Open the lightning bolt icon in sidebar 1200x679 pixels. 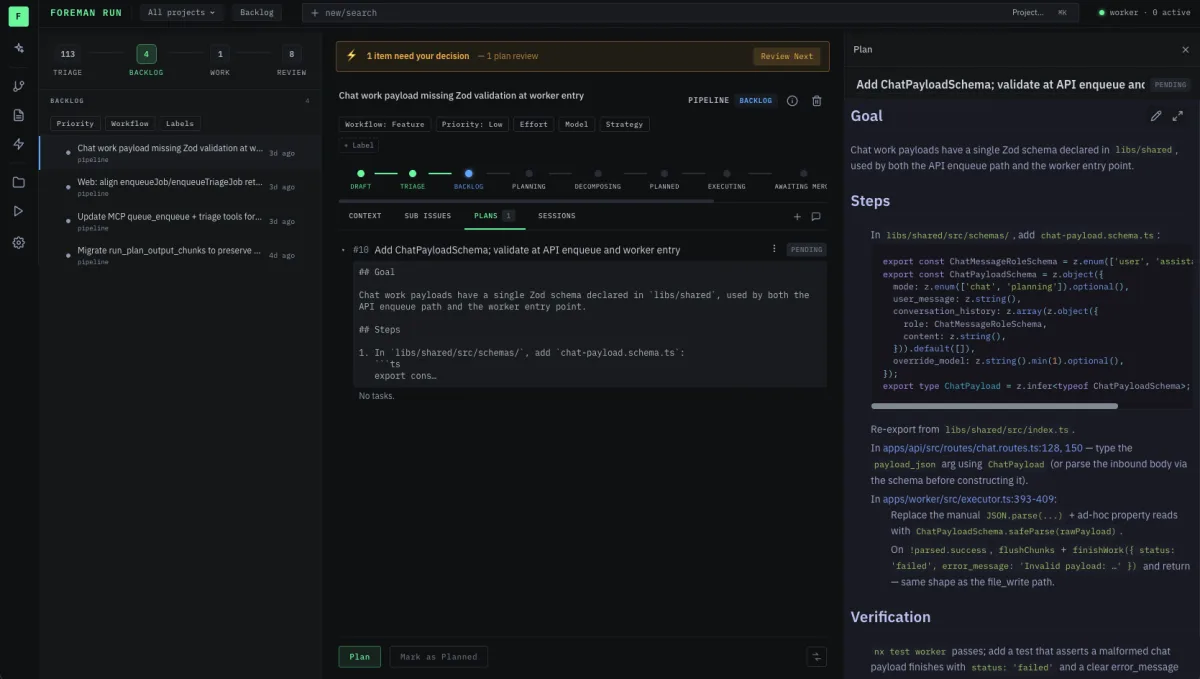click(18, 144)
